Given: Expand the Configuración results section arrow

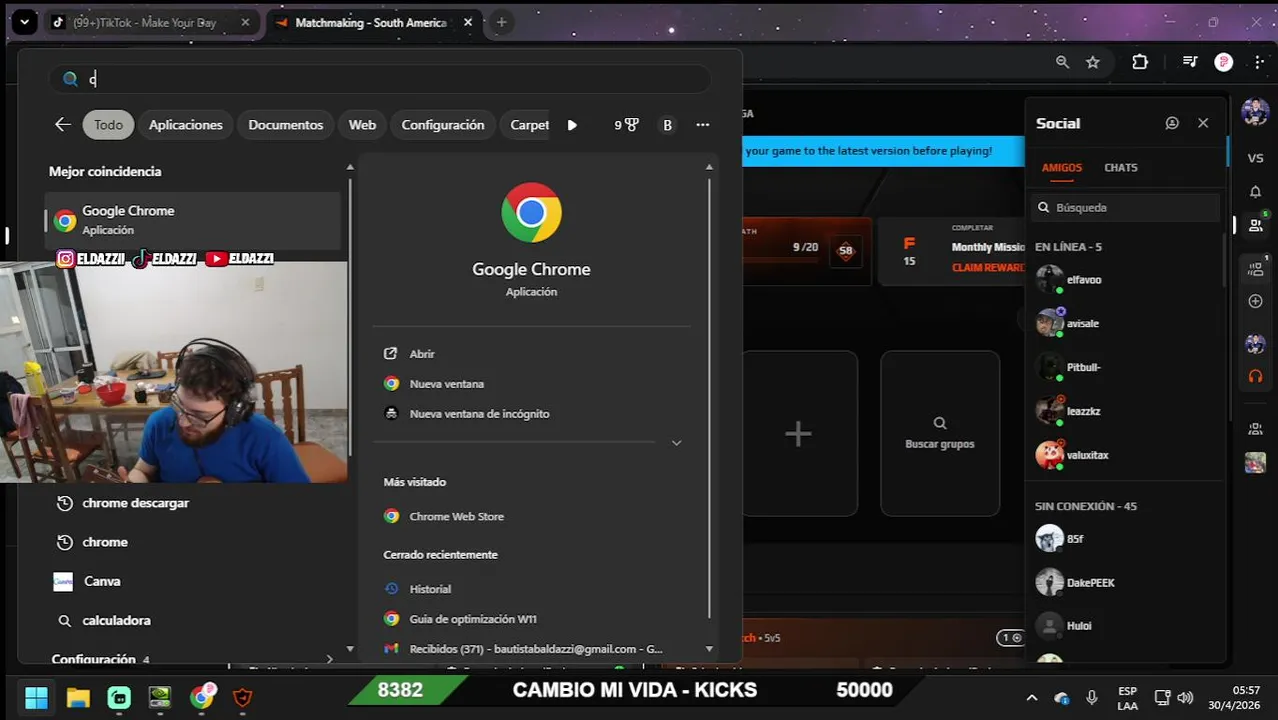Looking at the screenshot, I should (x=329, y=659).
